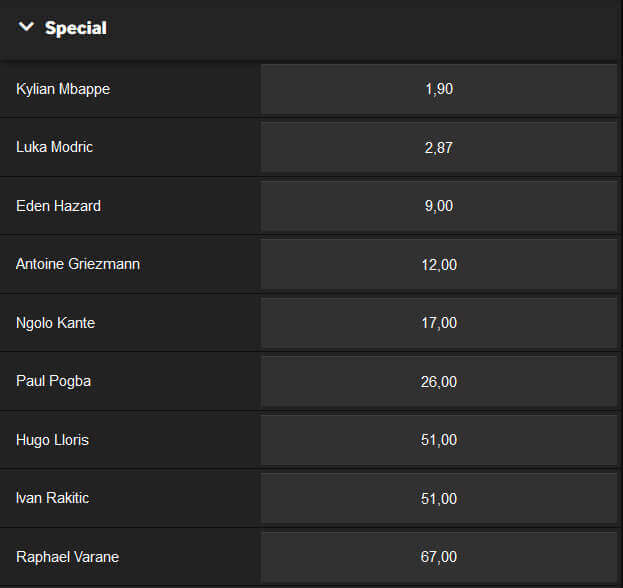The image size is (623, 588).
Task: Click the Ngolo Kante name label
Action: (56, 323)
